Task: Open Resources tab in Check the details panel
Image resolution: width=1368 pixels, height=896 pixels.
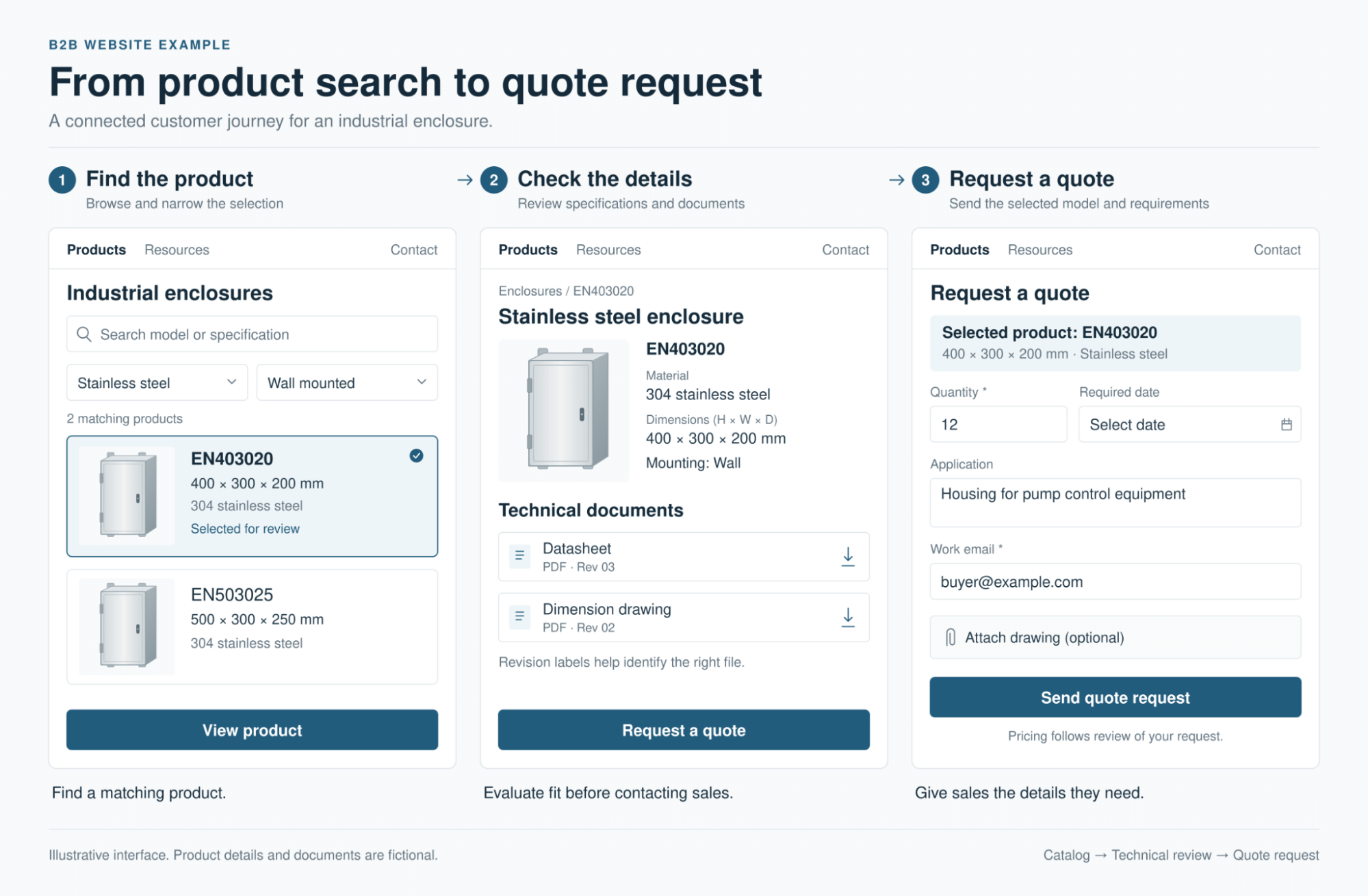Action: (608, 250)
